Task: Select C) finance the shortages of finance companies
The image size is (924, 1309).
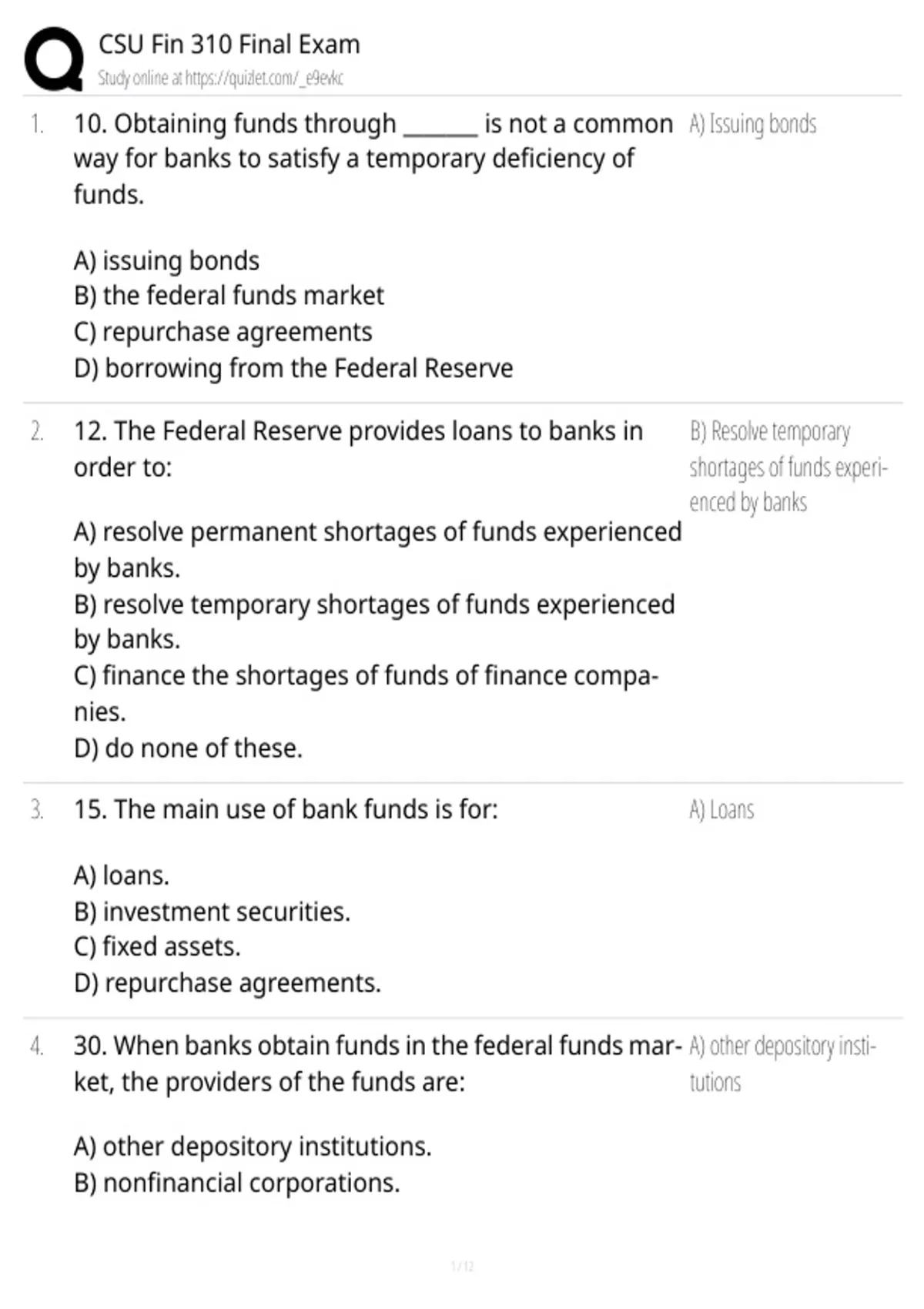Action: click(x=366, y=693)
